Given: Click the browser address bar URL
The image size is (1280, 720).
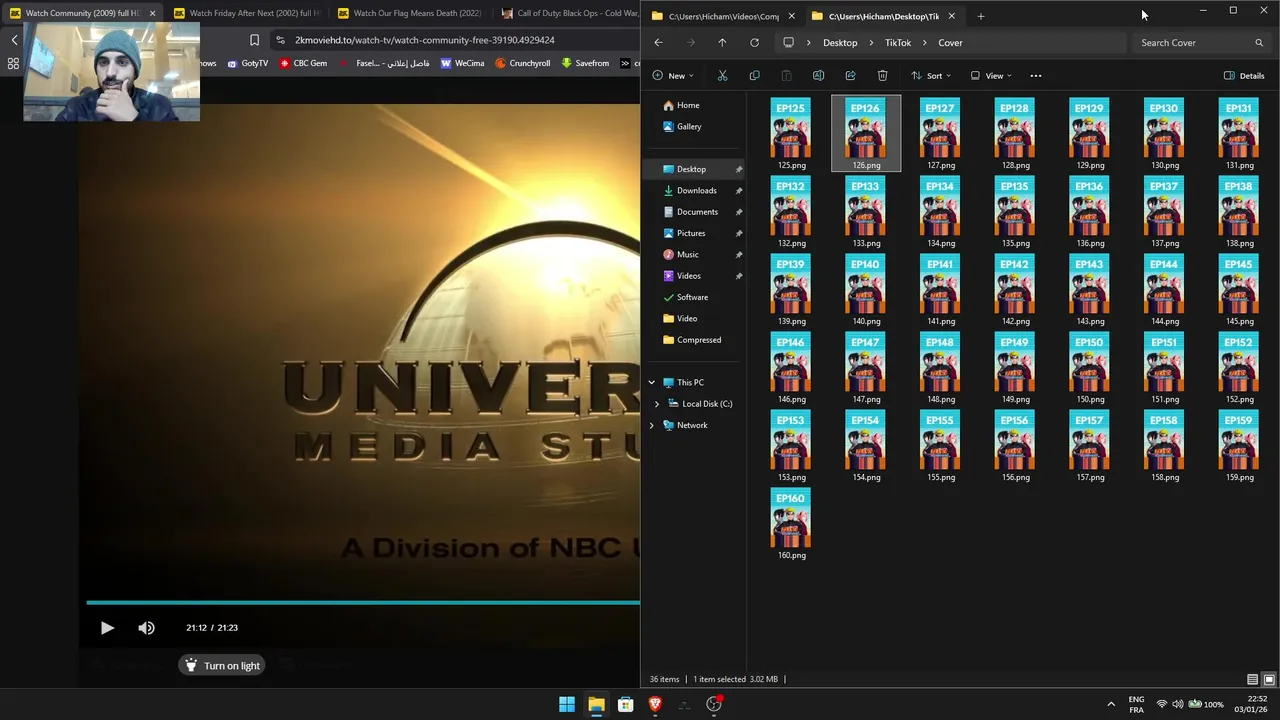Looking at the screenshot, I should click(424, 40).
